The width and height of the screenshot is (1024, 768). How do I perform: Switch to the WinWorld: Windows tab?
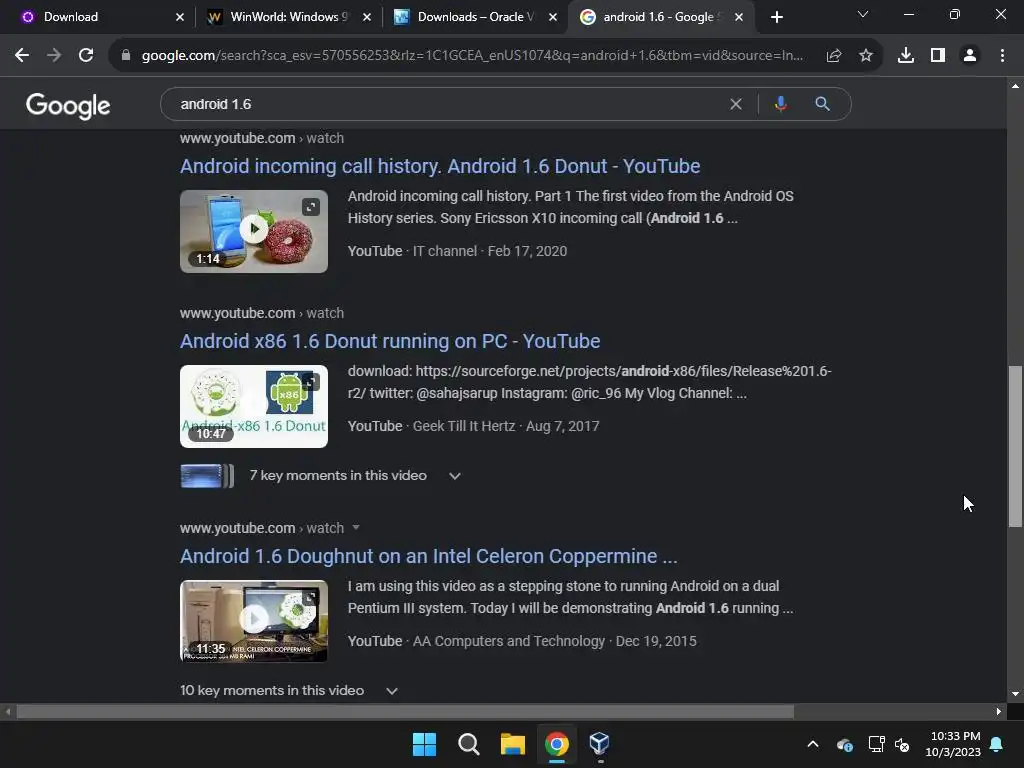tap(289, 17)
